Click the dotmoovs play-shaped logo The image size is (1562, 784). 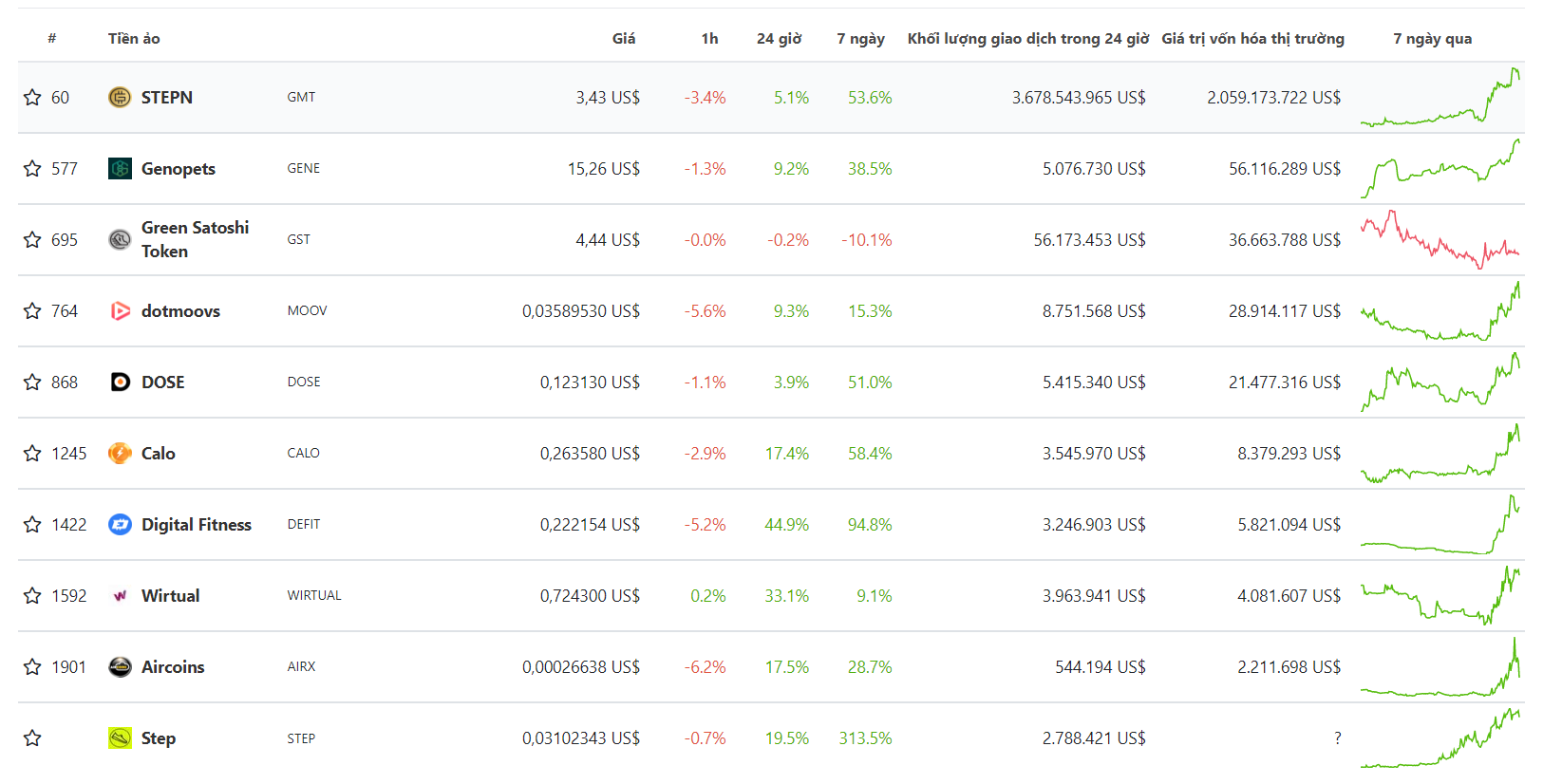pos(120,310)
